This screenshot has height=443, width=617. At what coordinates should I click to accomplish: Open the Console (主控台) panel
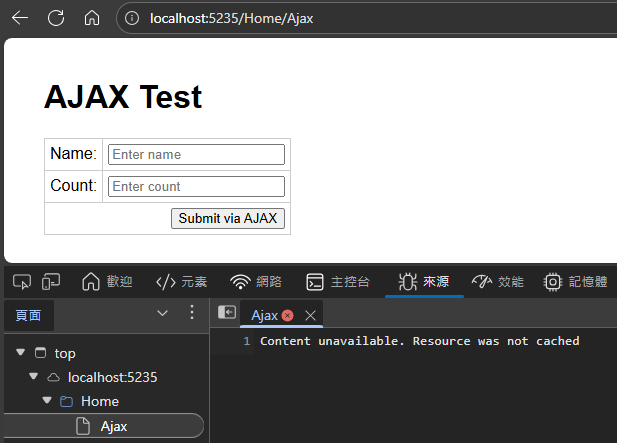click(x=338, y=281)
